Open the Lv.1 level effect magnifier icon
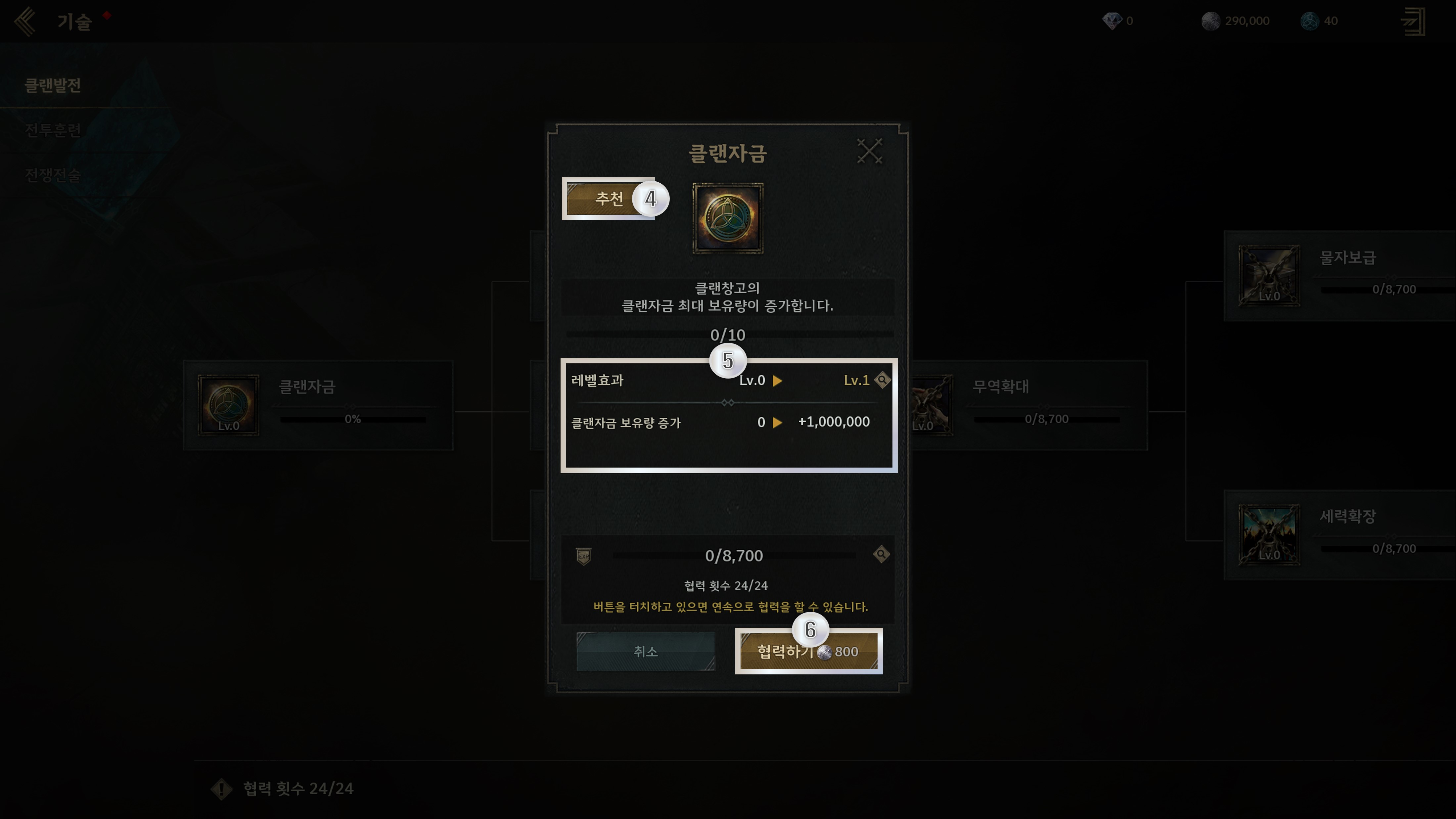 pos(882,380)
